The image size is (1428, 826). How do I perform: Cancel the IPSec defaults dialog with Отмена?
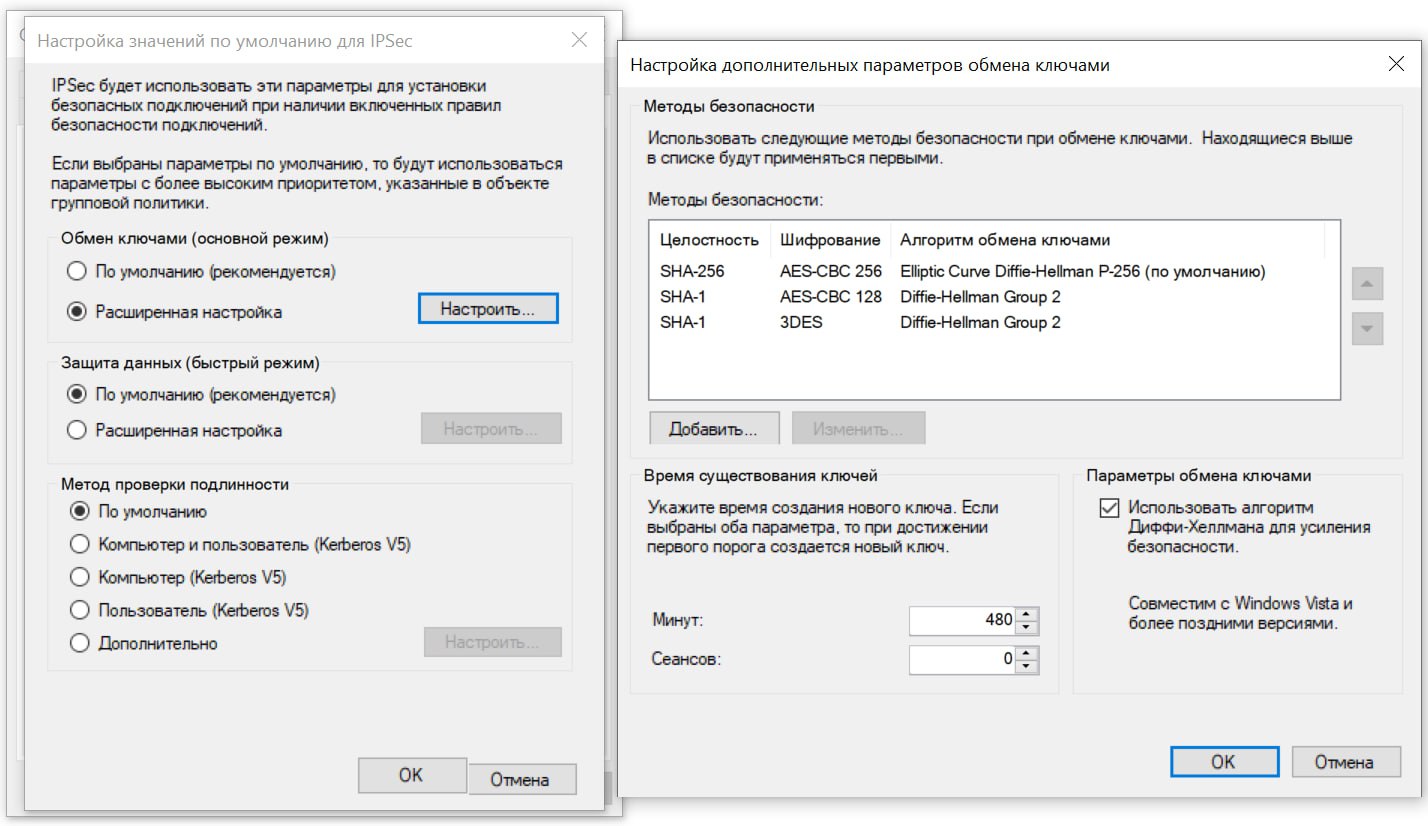519,779
